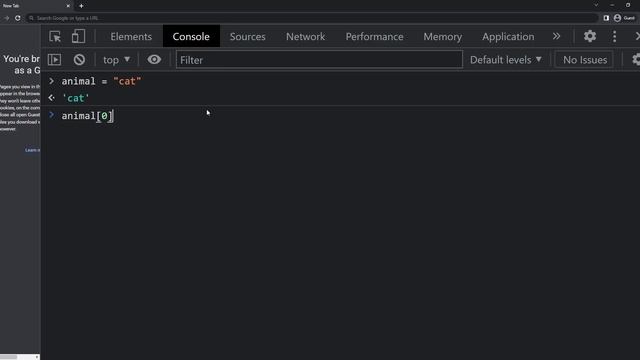Open the tab search chevron in the browser
Image resolution: width=640 pixels, height=360 pixels.
point(596,5)
